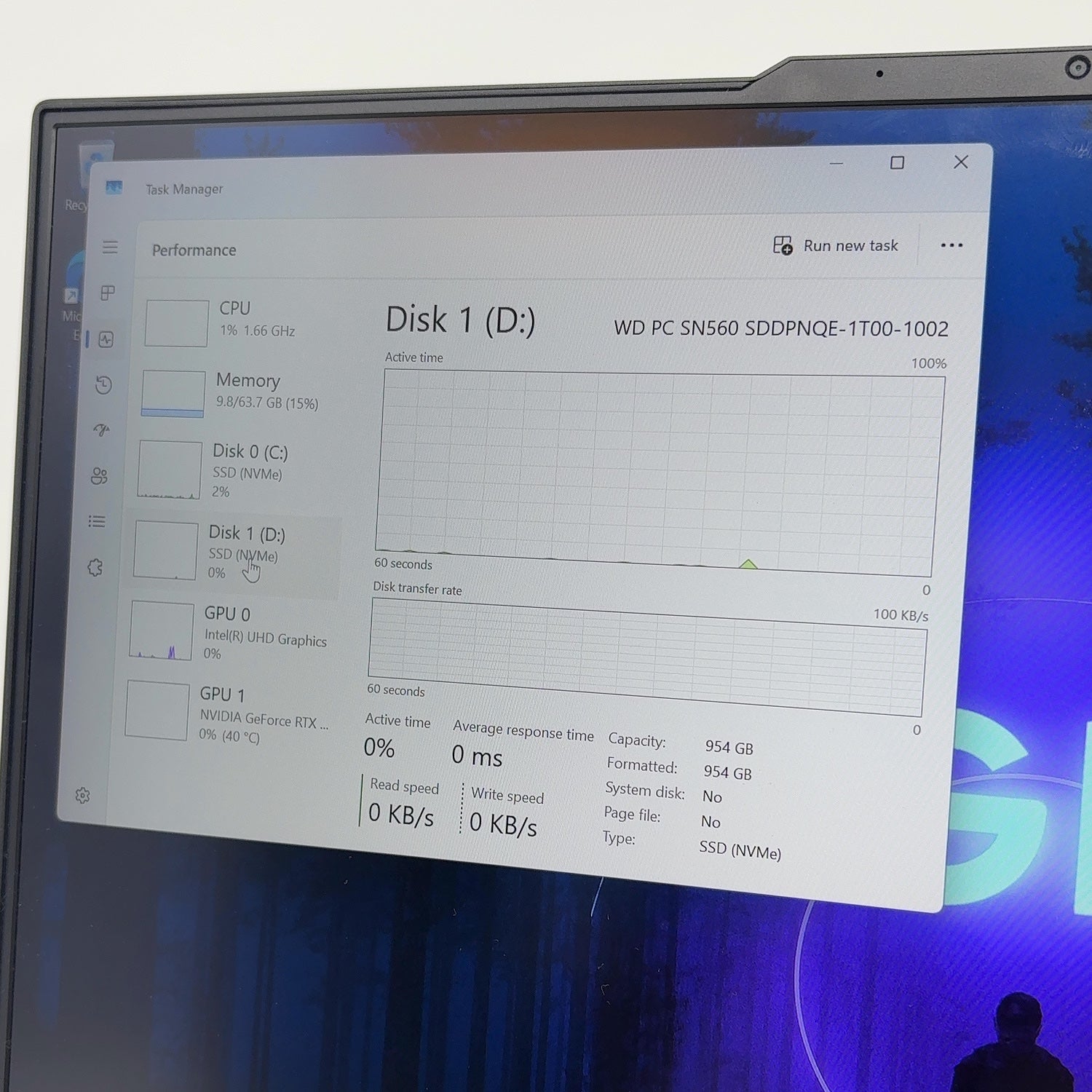Open the Users page icon

[99, 476]
